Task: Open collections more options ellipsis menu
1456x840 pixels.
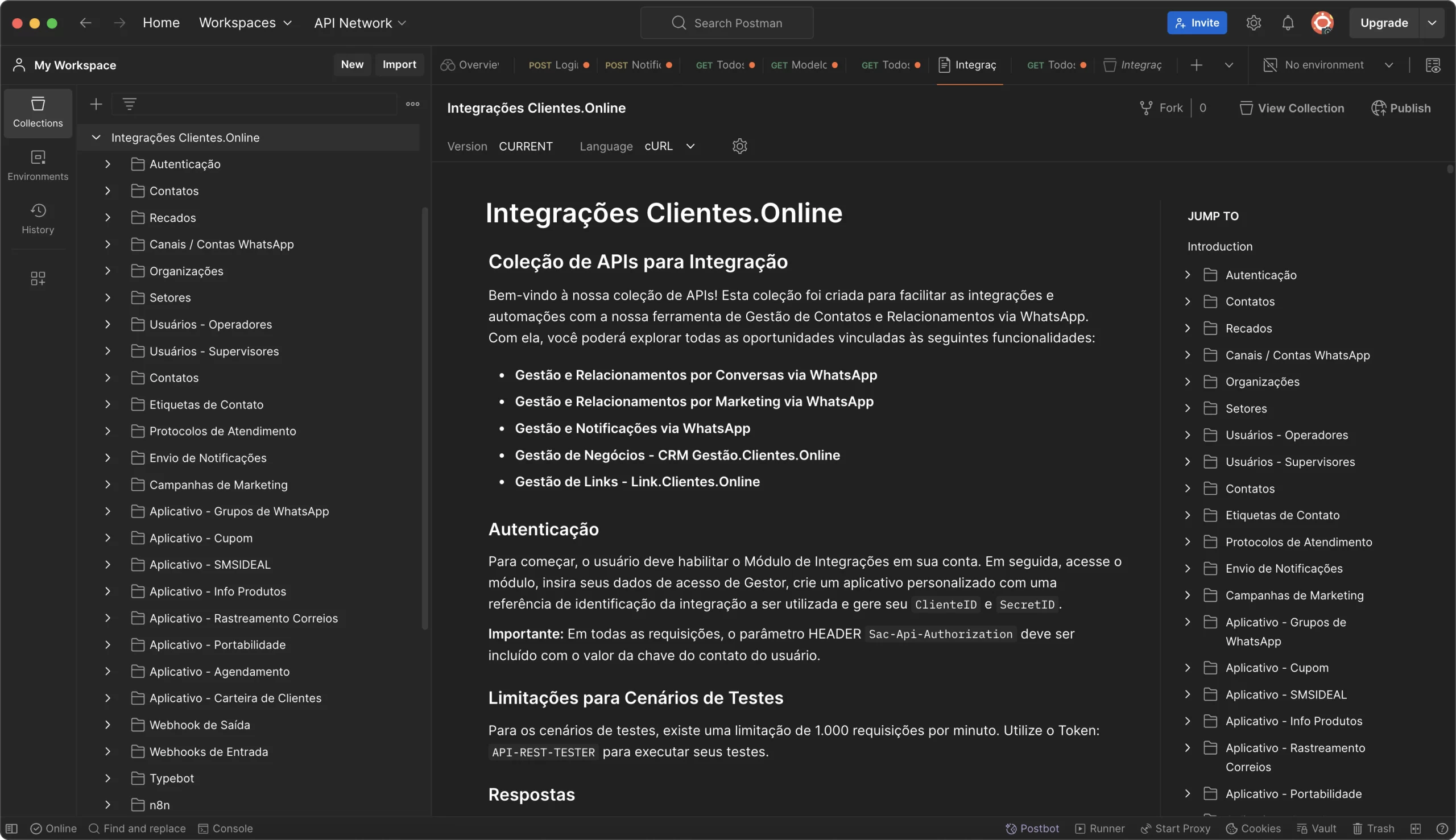Action: point(412,104)
